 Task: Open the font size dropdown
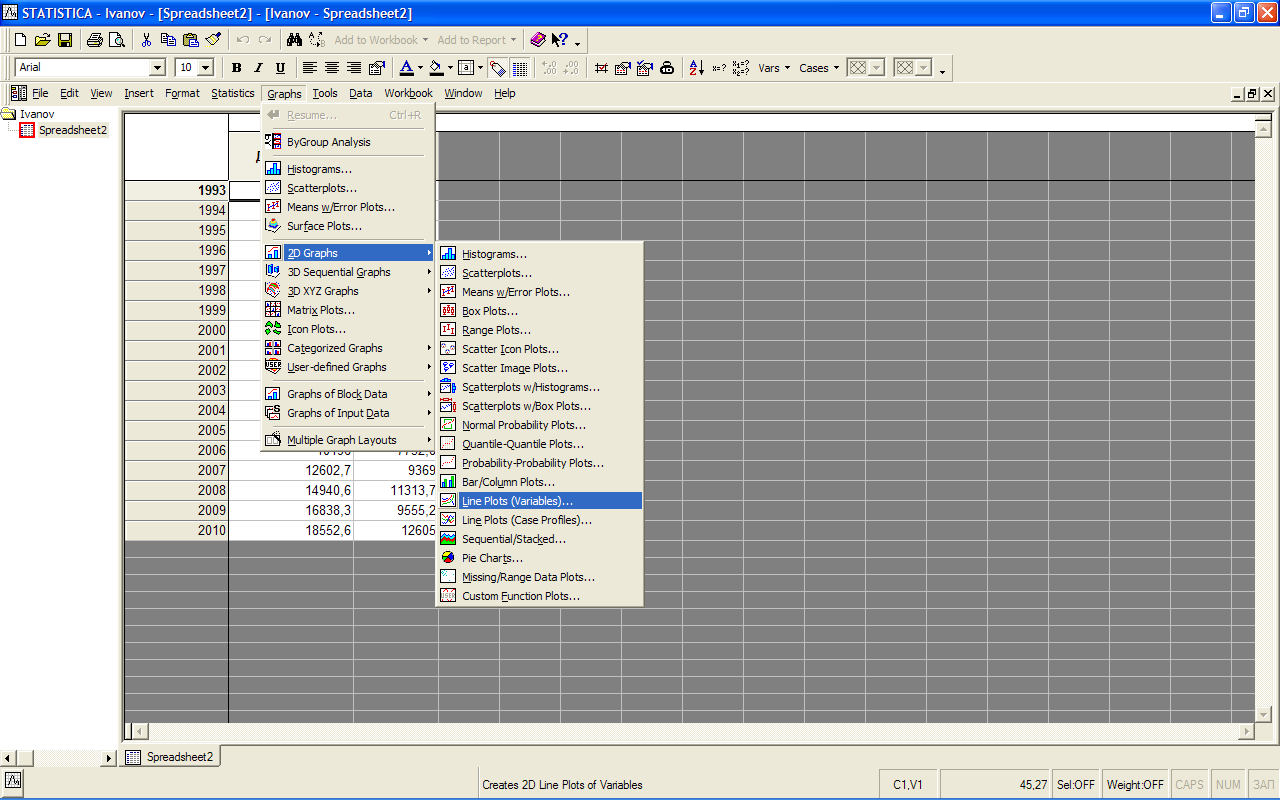point(206,68)
